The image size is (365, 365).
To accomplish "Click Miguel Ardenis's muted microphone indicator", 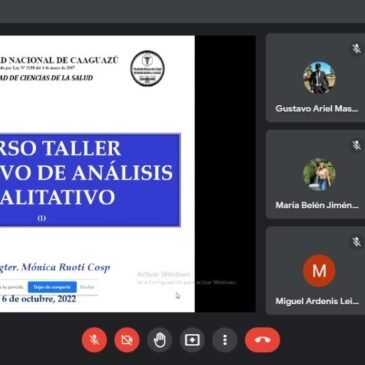I will [356, 242].
